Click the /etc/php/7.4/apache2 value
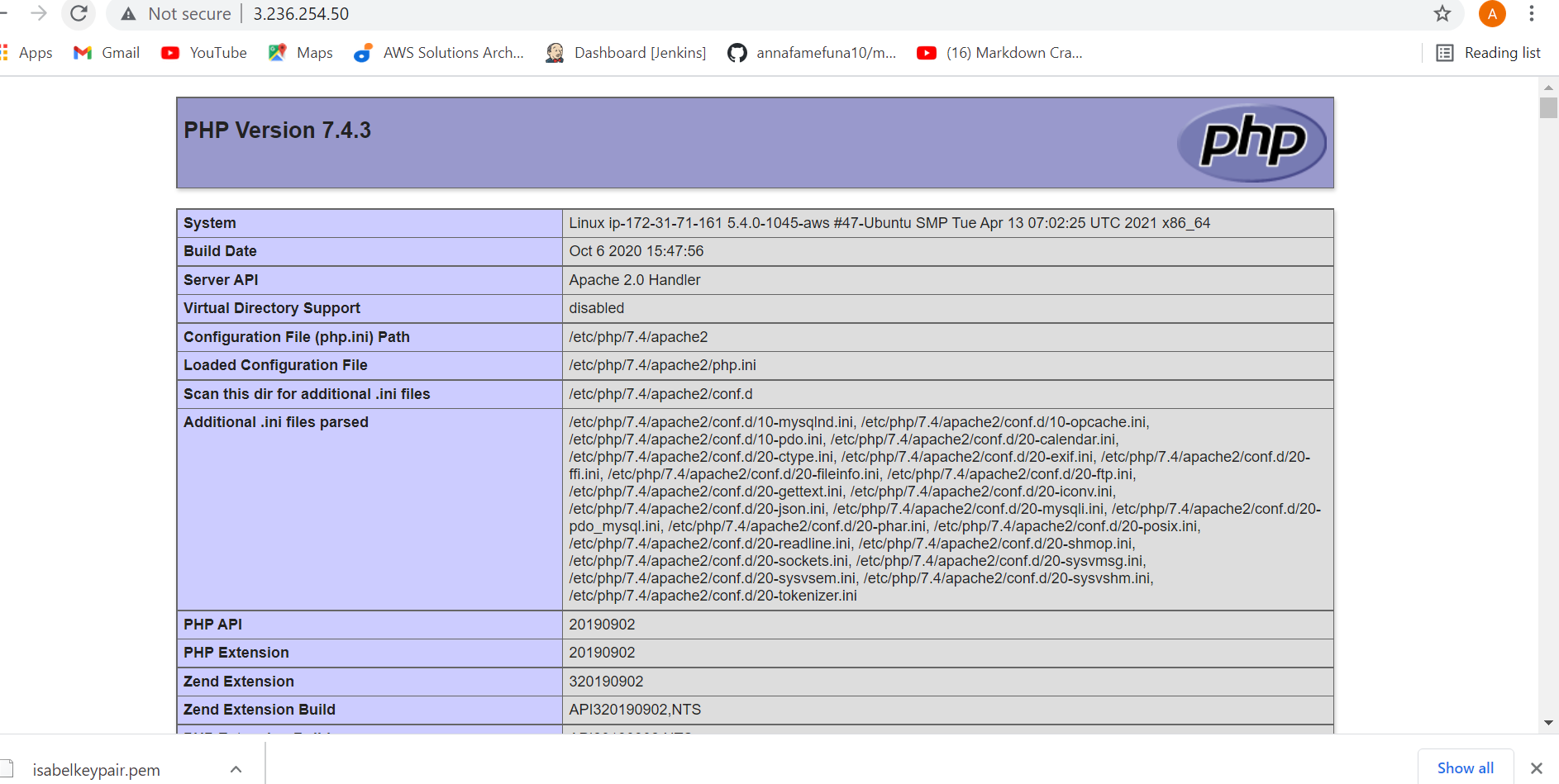 (x=638, y=337)
